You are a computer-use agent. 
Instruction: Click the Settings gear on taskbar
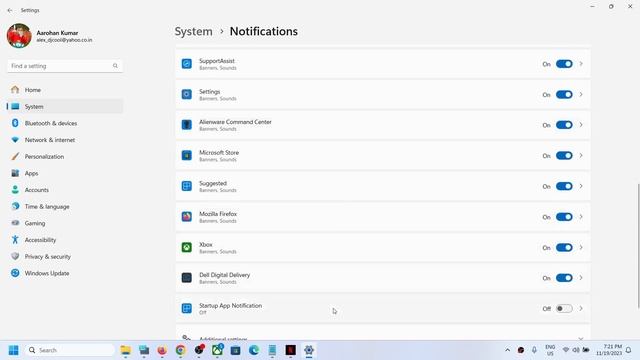click(309, 350)
